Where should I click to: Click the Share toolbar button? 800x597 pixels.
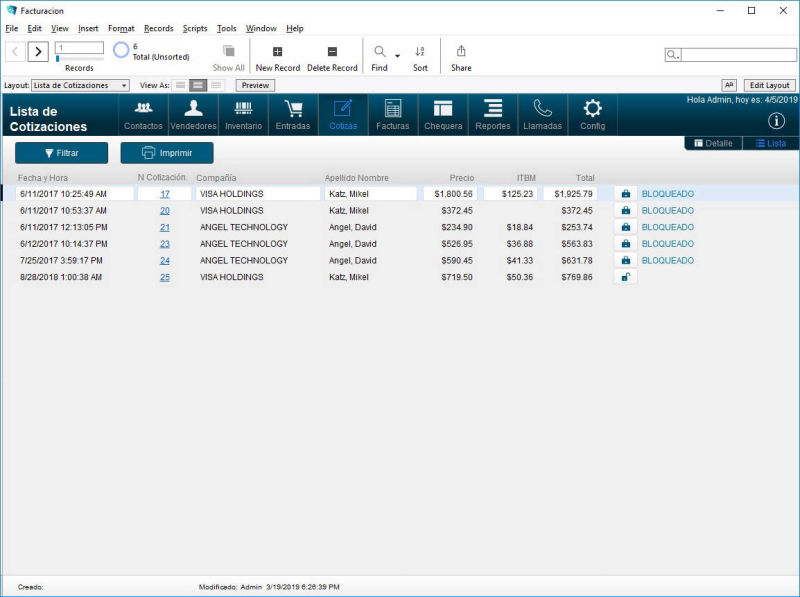point(461,58)
